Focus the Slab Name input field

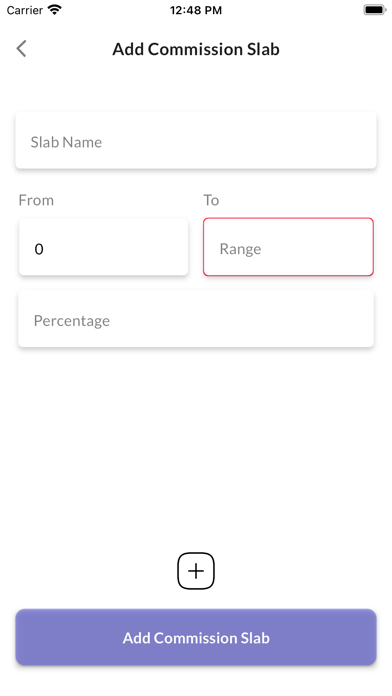(196, 140)
